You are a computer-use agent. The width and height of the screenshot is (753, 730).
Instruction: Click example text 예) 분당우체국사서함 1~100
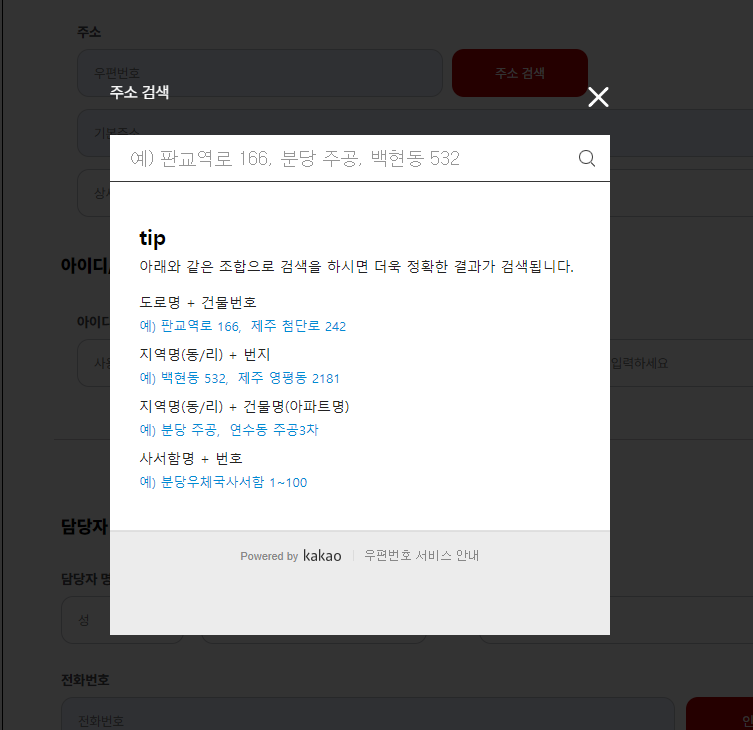(x=223, y=482)
